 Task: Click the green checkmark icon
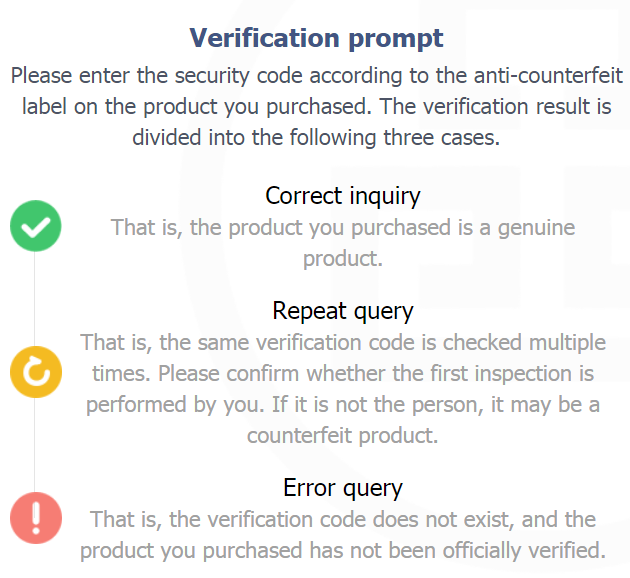click(36, 226)
